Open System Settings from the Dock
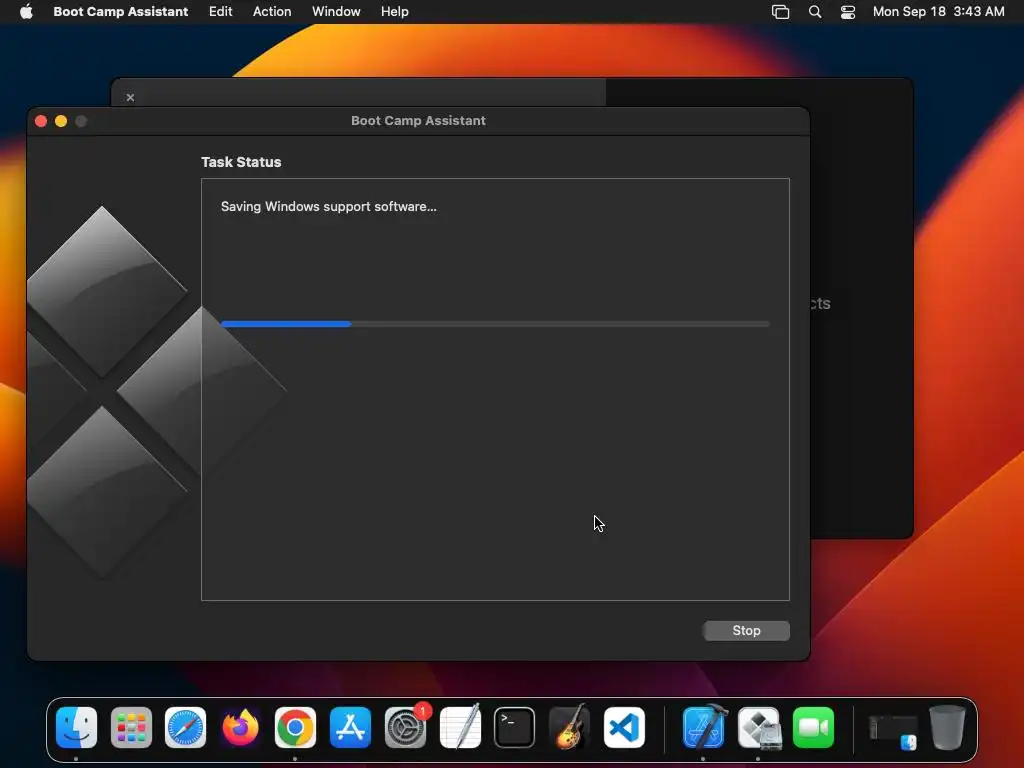The image size is (1024, 768). (x=405, y=727)
